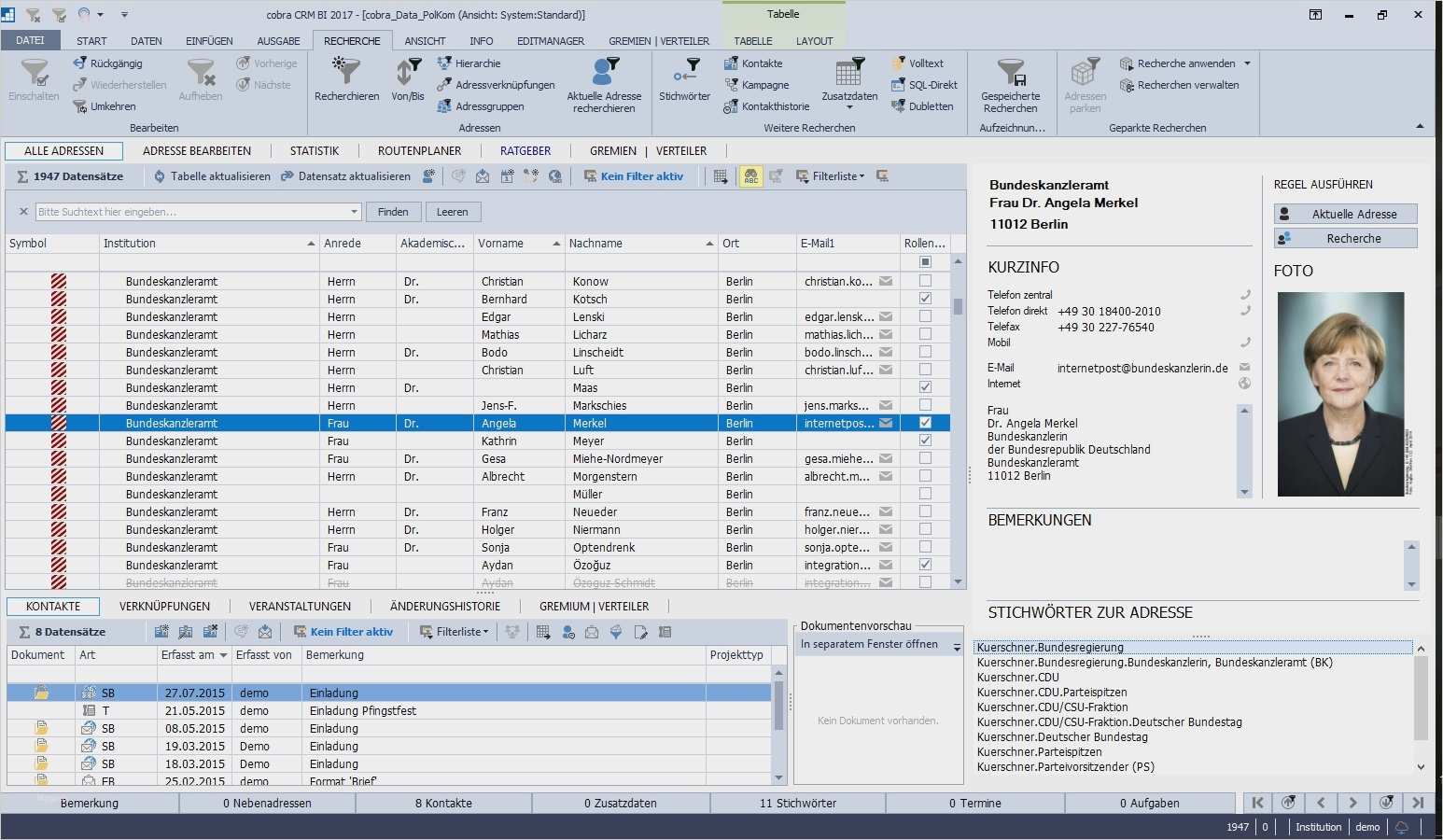Switch to the ROUTENPLANER tab
Image resolution: width=1443 pixels, height=840 pixels.
pyautogui.click(x=420, y=150)
